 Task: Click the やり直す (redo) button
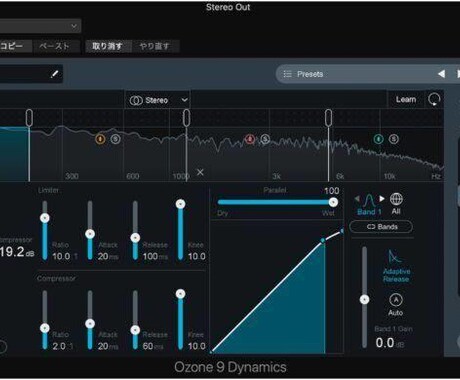click(155, 46)
